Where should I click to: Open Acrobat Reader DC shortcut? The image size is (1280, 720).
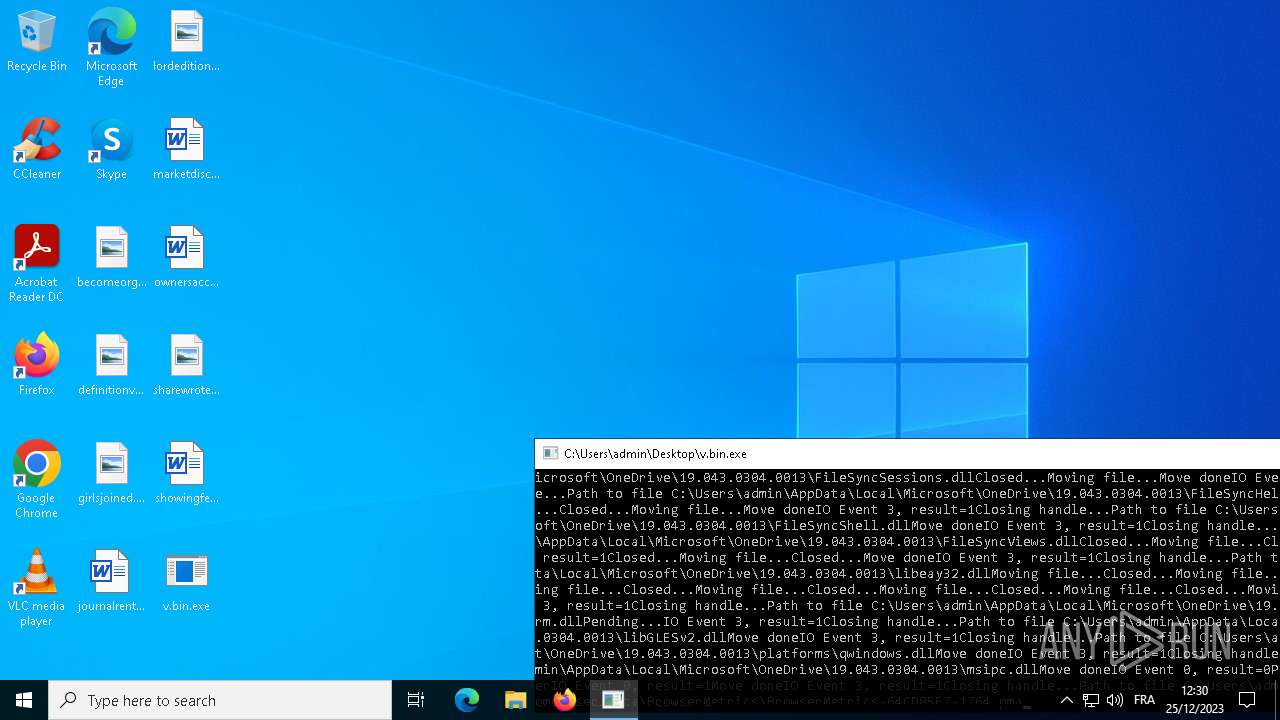coord(37,264)
